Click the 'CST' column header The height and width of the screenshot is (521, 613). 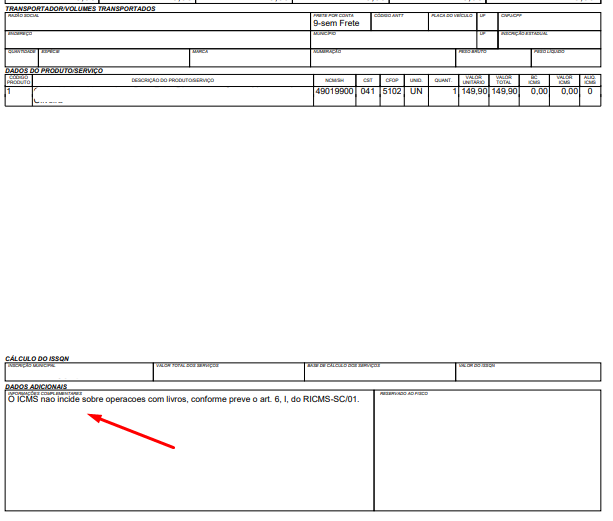[368, 80]
